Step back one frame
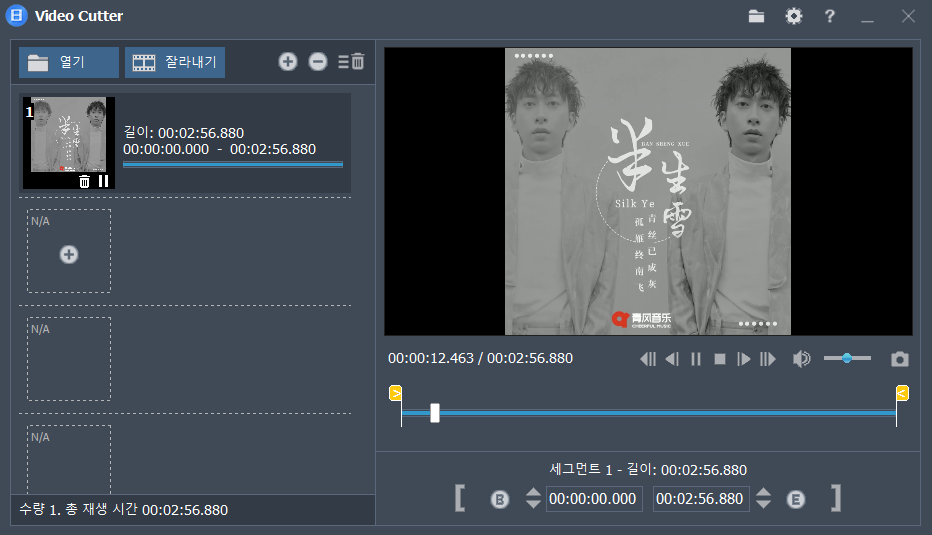The image size is (932, 535). [672, 359]
